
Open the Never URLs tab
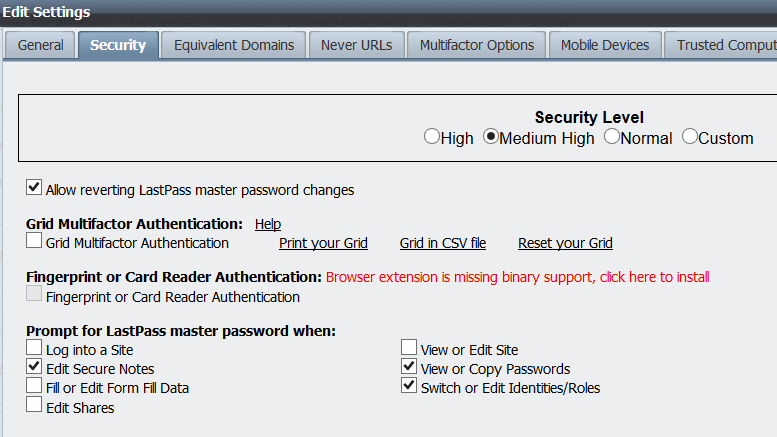(x=356, y=45)
